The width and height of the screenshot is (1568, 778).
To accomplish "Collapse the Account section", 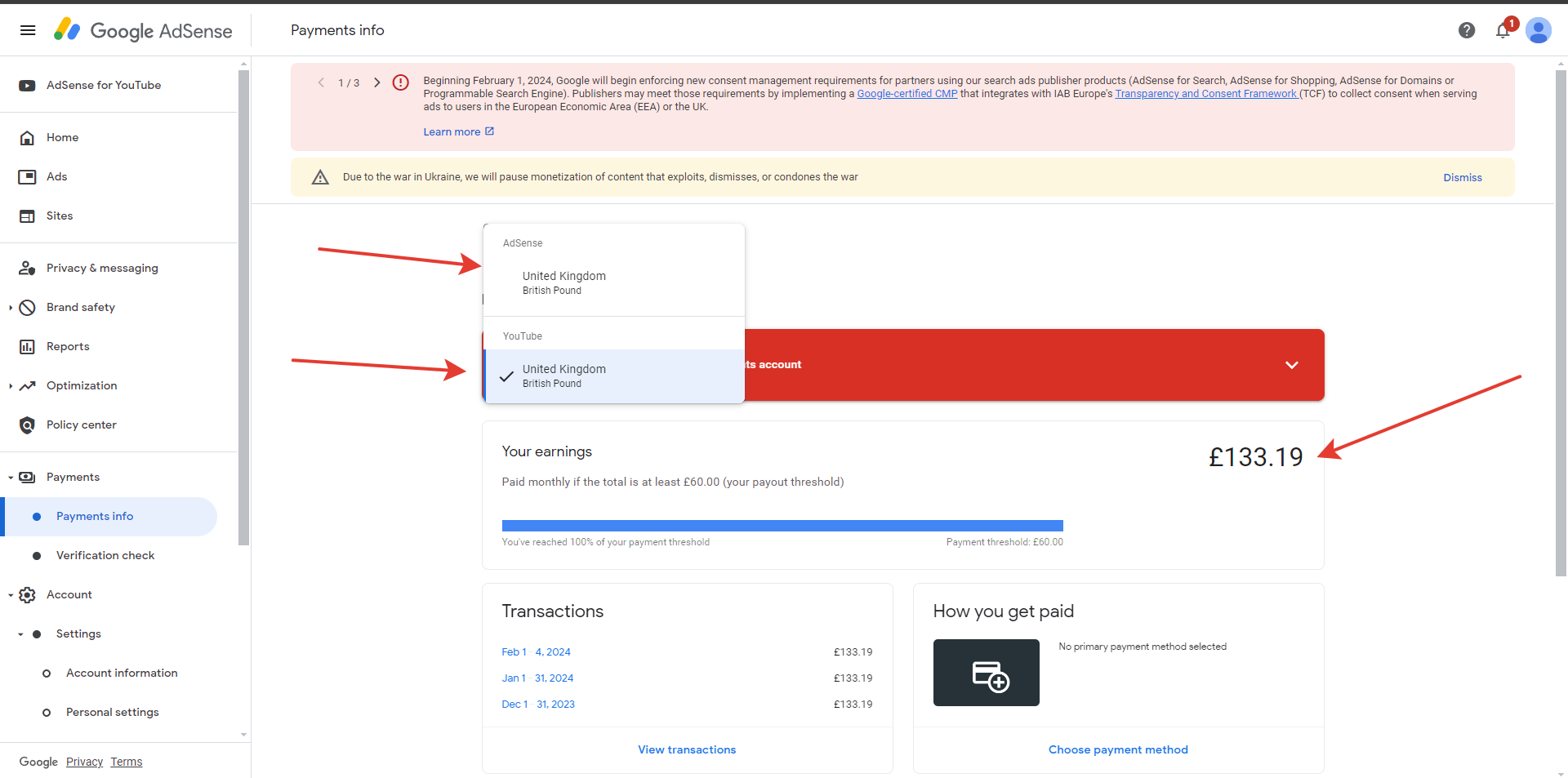I will (11, 595).
